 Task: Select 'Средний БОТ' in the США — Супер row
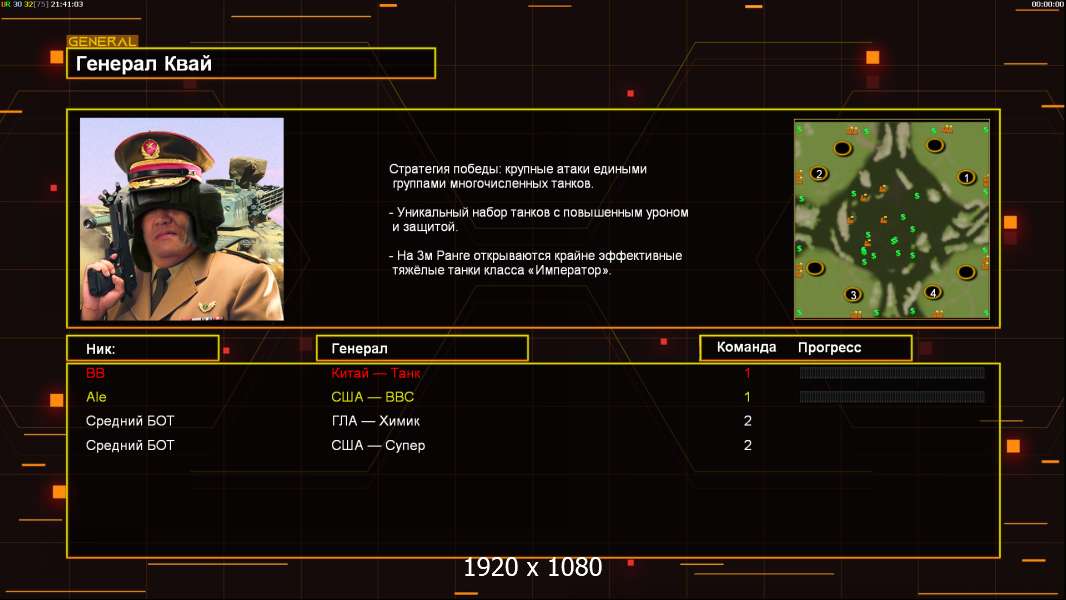pyautogui.click(x=130, y=446)
